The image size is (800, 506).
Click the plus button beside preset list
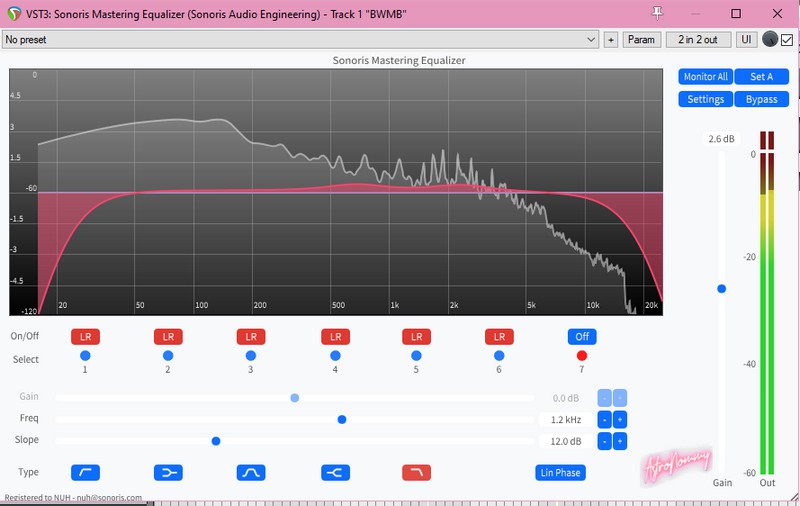tap(610, 40)
